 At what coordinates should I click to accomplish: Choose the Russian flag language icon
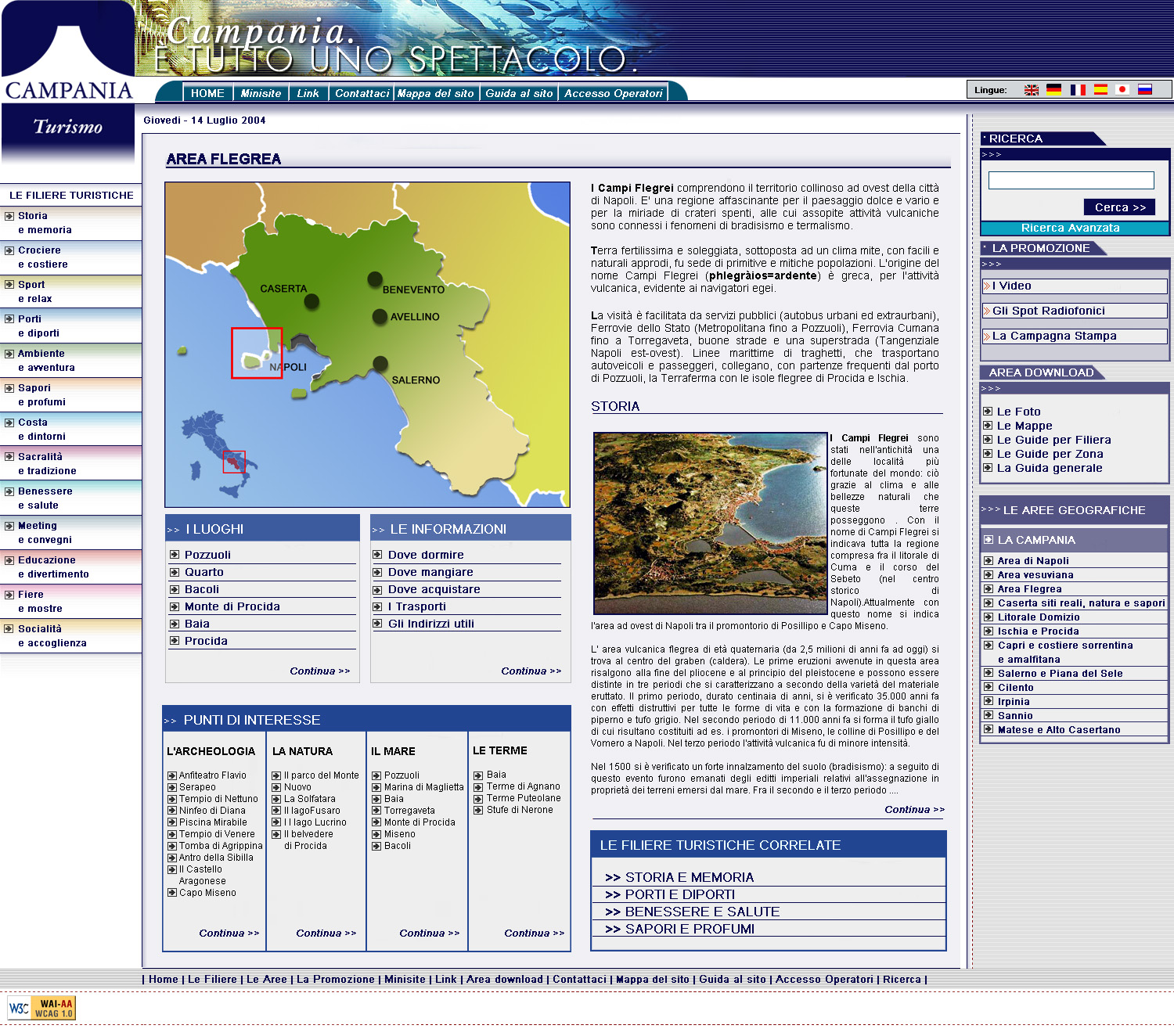click(1145, 90)
